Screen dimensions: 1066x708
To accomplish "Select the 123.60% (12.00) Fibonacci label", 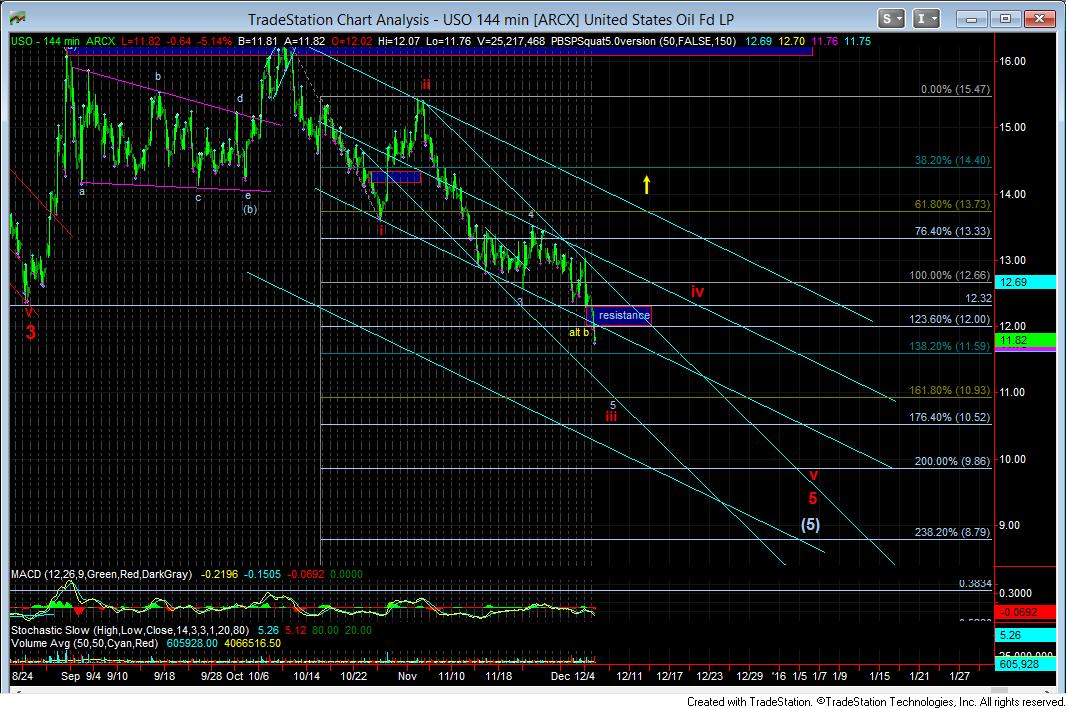I will click(950, 320).
